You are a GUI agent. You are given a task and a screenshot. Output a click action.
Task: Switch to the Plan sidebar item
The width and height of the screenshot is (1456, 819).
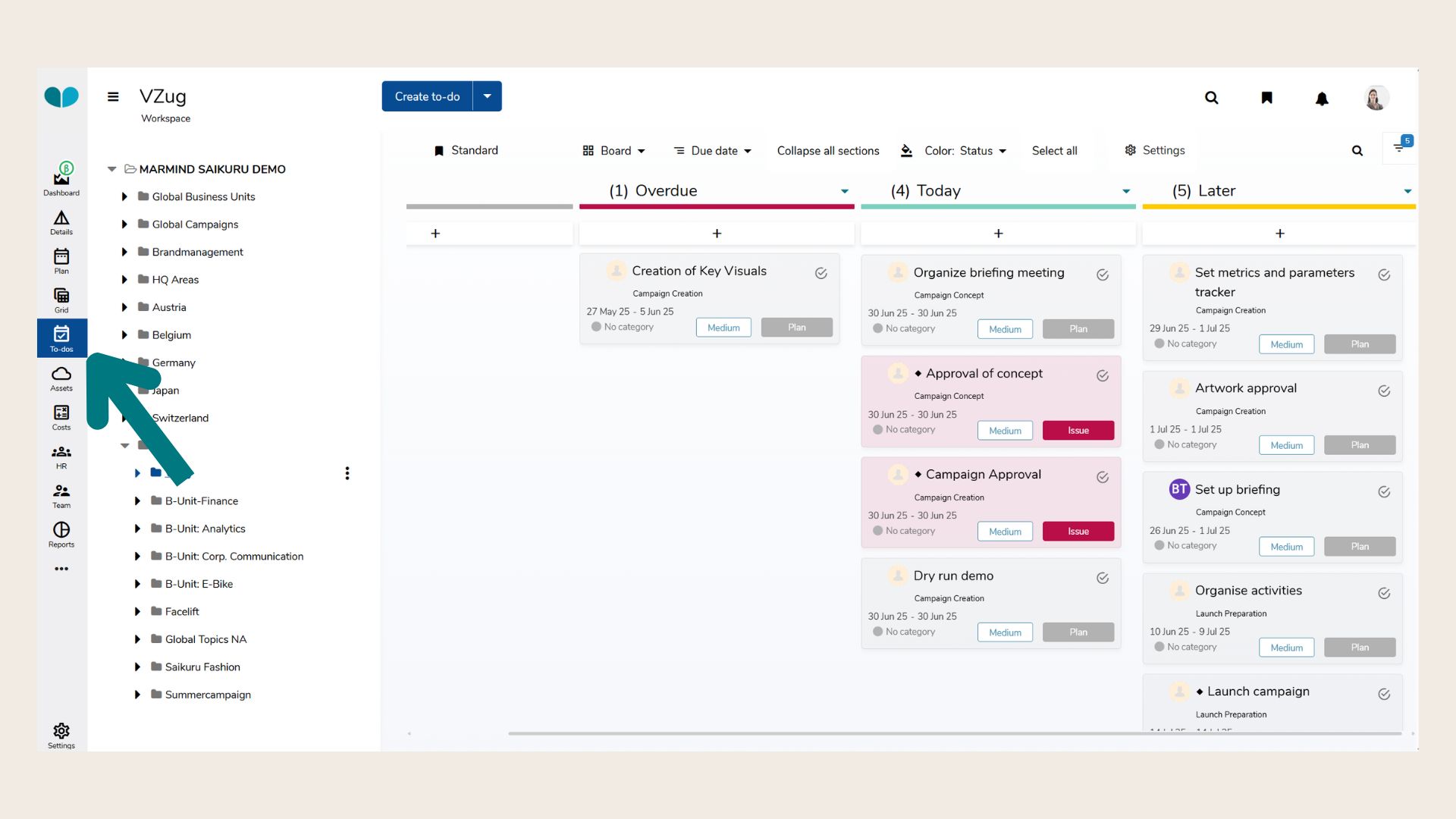click(x=61, y=260)
